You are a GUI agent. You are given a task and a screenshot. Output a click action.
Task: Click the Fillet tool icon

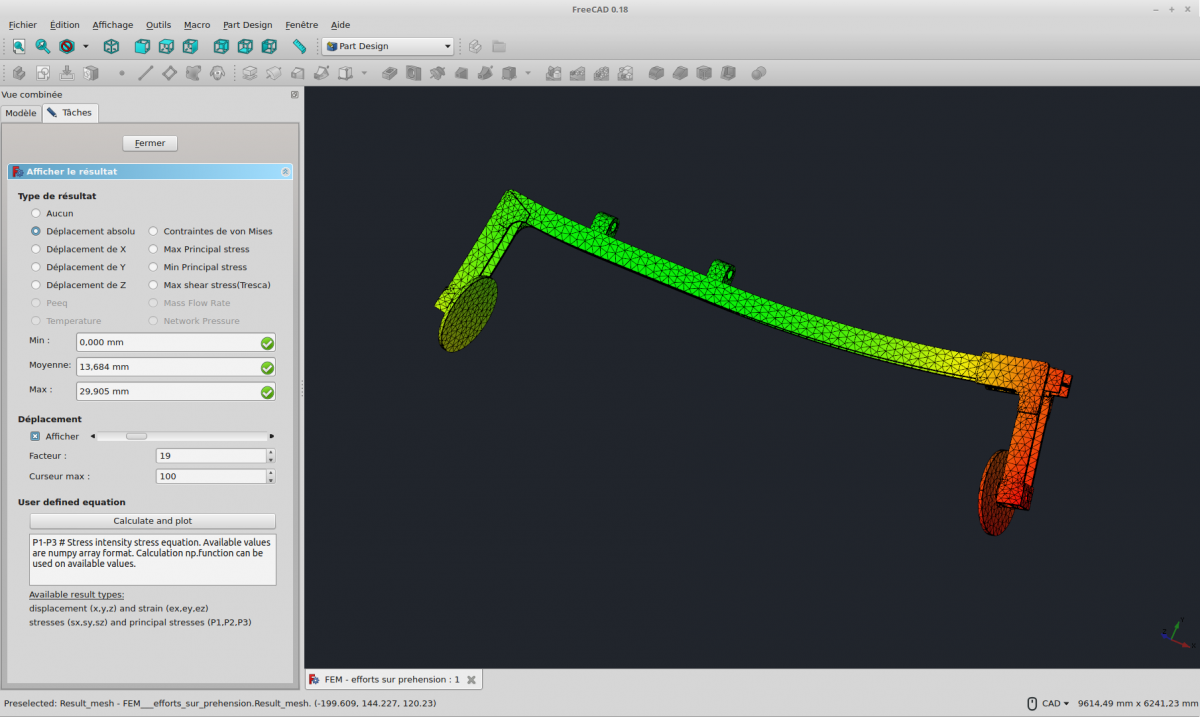[657, 73]
